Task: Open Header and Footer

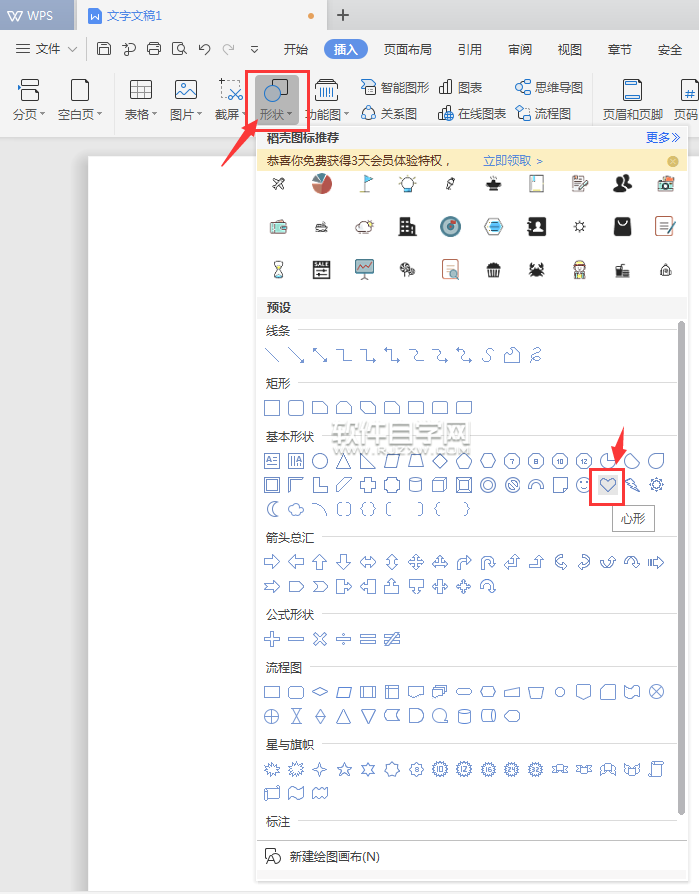Action: [632, 100]
